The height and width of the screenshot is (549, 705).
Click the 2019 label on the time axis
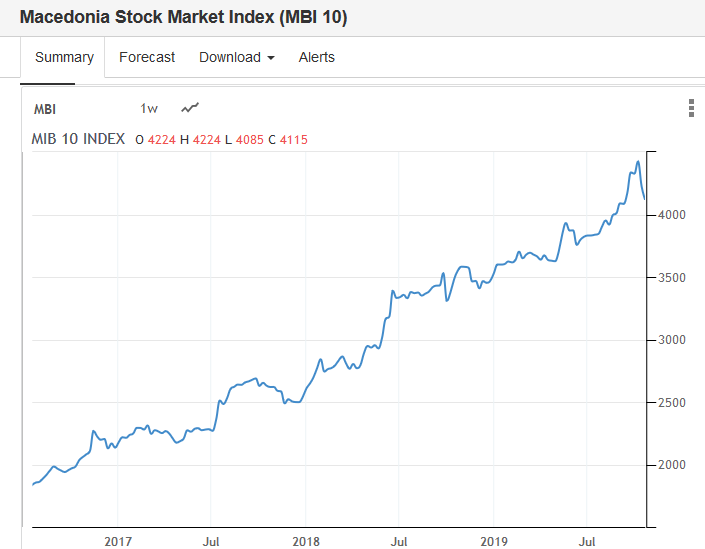[x=494, y=541]
